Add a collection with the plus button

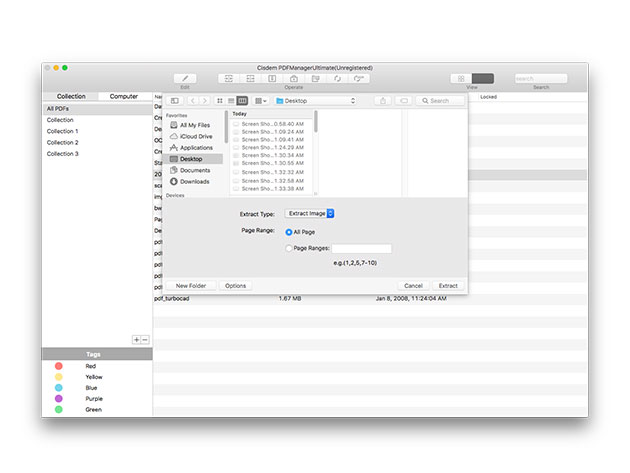click(x=137, y=340)
